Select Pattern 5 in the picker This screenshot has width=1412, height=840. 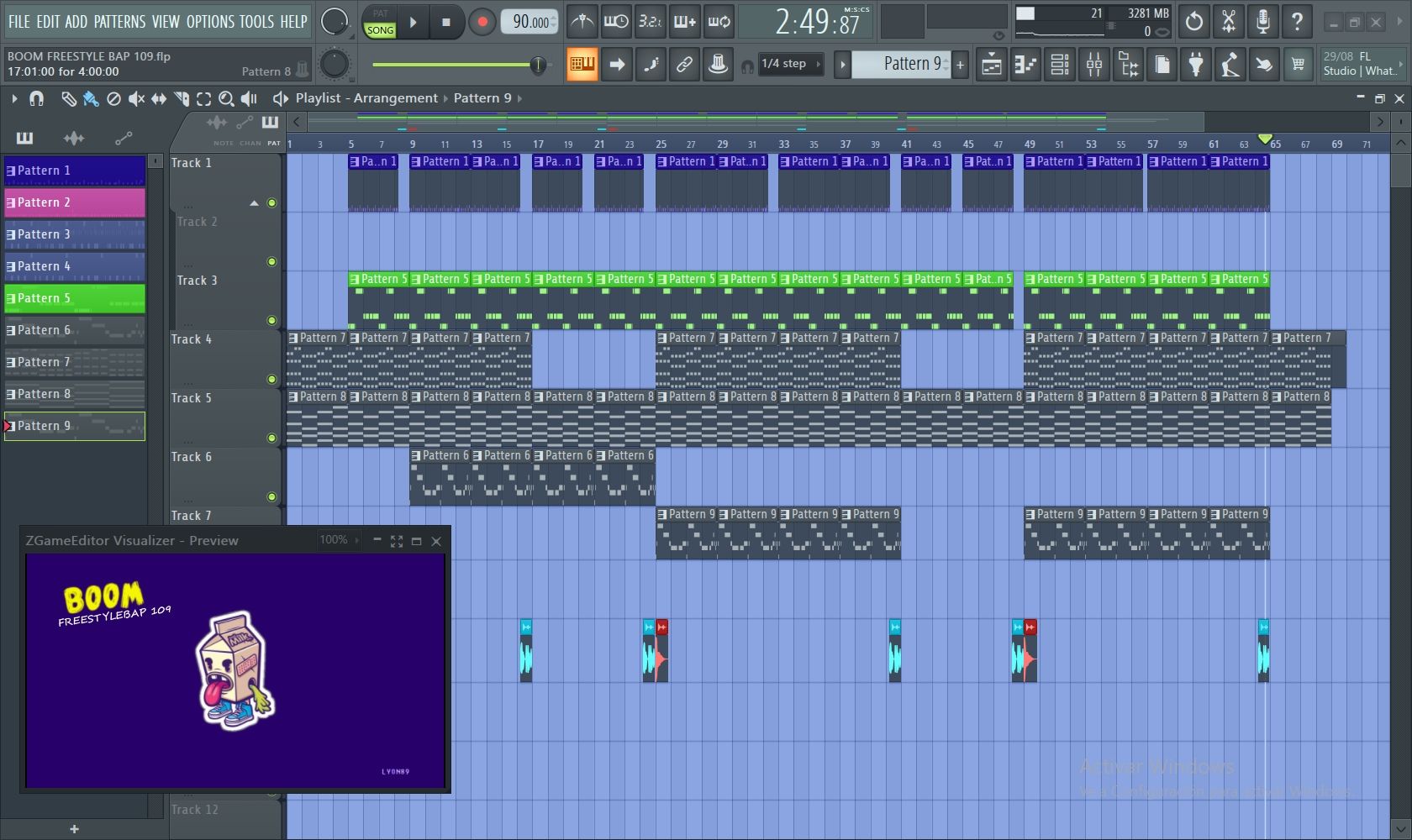pos(75,298)
